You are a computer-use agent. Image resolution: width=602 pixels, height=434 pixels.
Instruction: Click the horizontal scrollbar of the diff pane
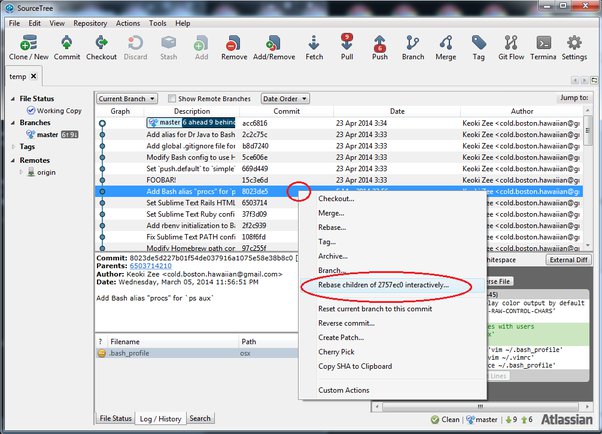tap(480, 406)
